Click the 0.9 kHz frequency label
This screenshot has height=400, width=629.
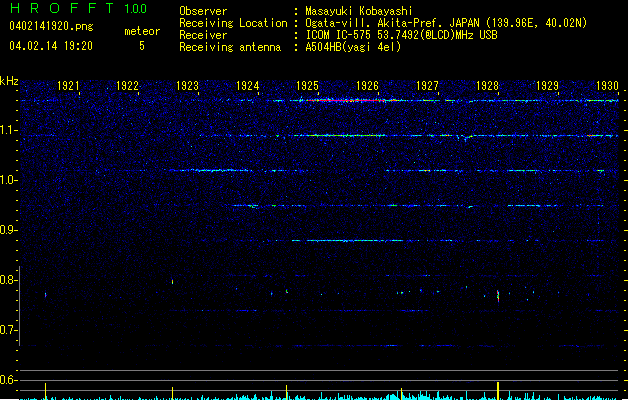pos(9,230)
